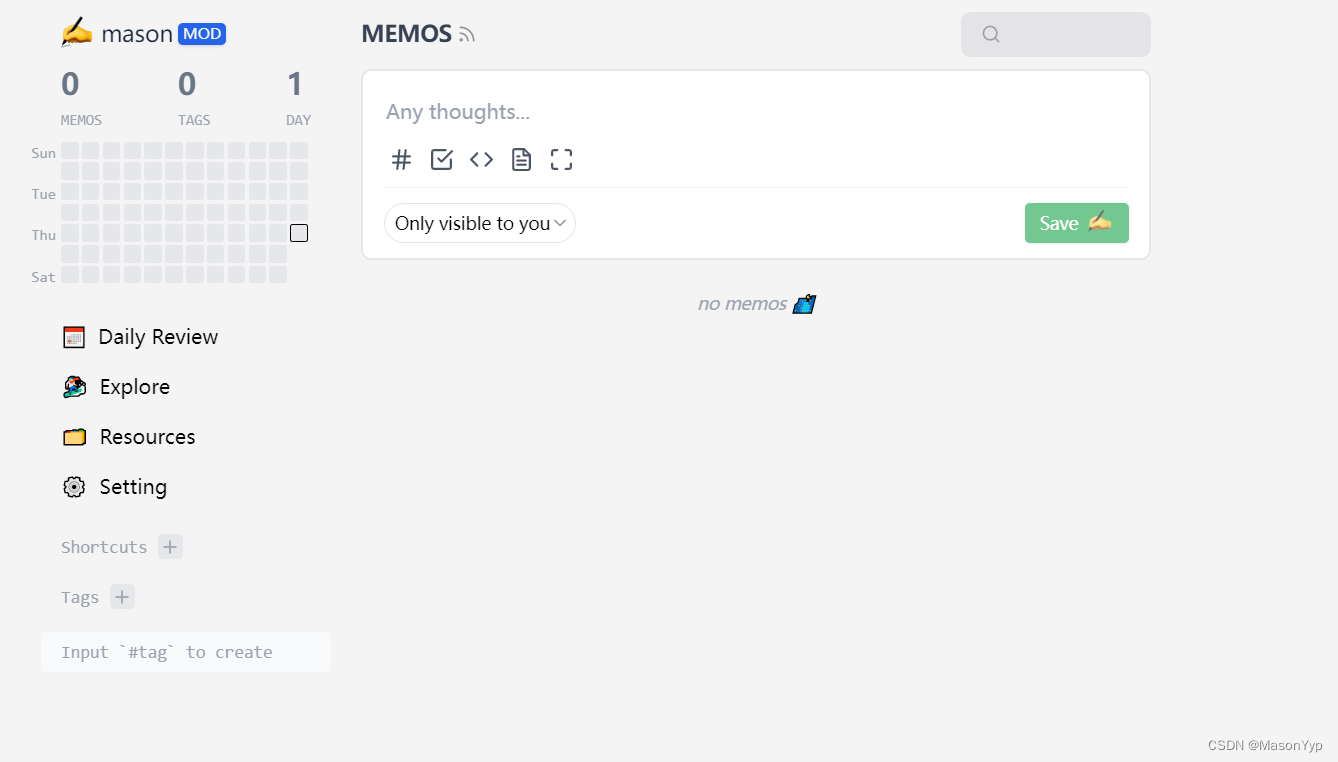
Task: Open the memo visibility dropdown
Action: tap(479, 223)
